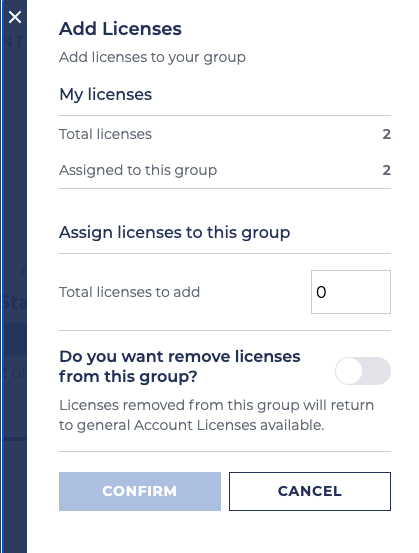Select the My licenses section heading
This screenshot has width=419, height=553.
click(105, 95)
